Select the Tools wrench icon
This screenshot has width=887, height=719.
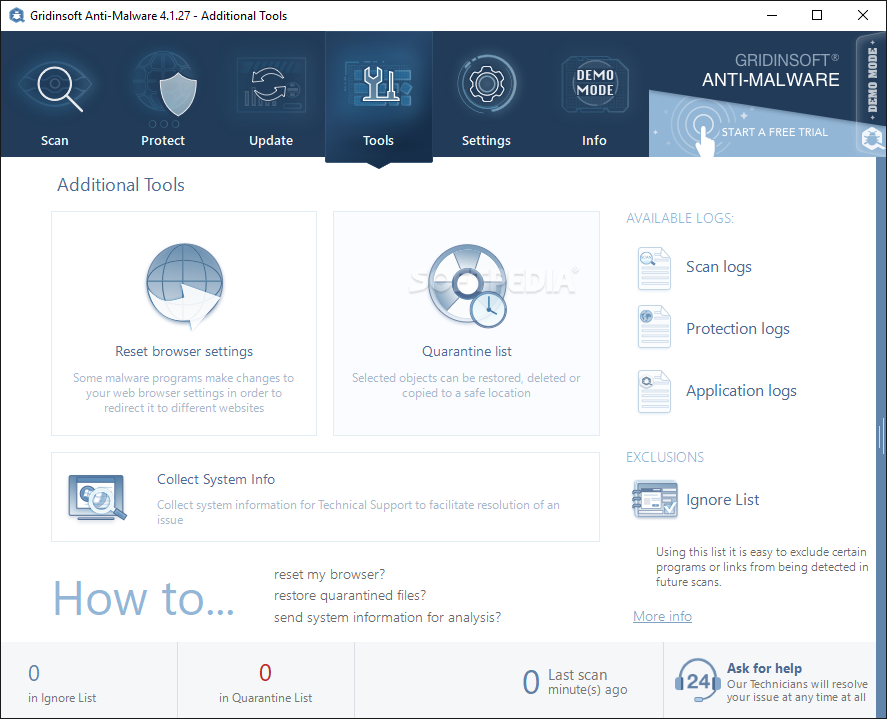378,85
